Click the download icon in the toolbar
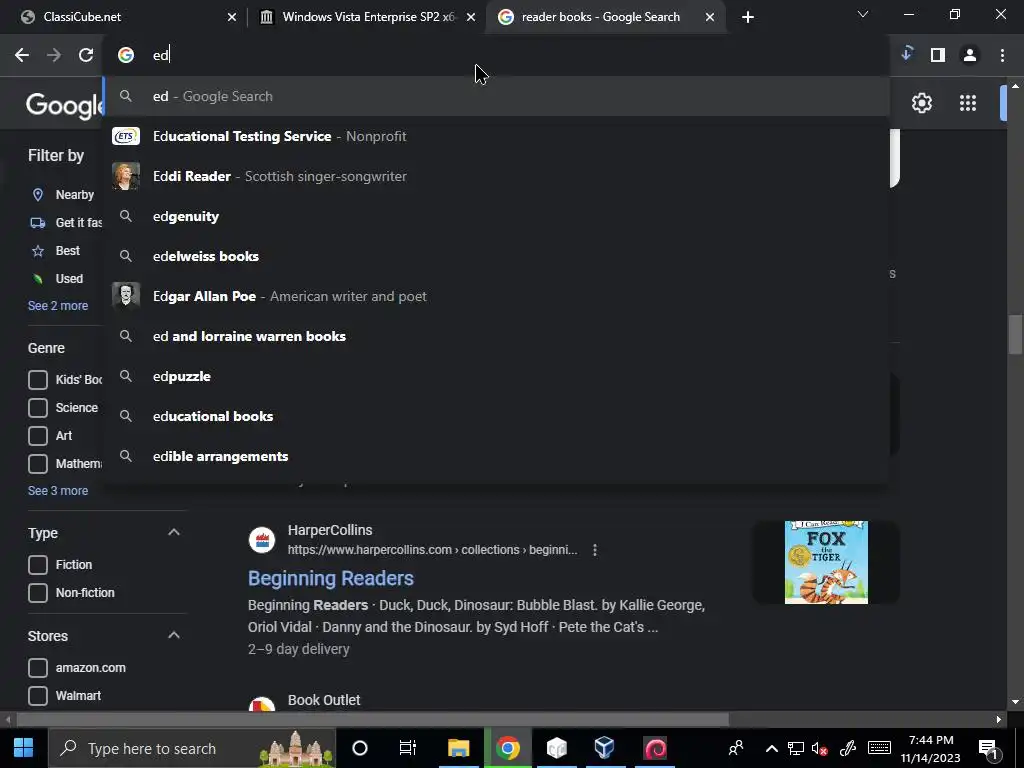The width and height of the screenshot is (1024, 768). click(906, 54)
